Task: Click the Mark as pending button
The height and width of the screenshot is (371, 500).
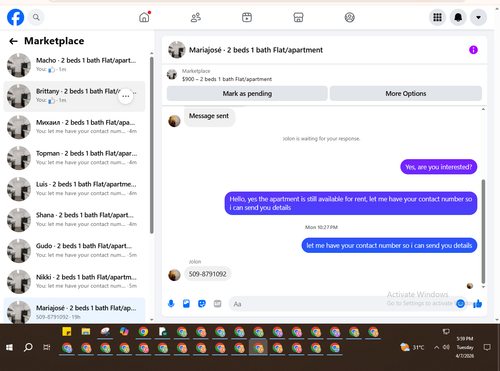Action: tap(247, 94)
